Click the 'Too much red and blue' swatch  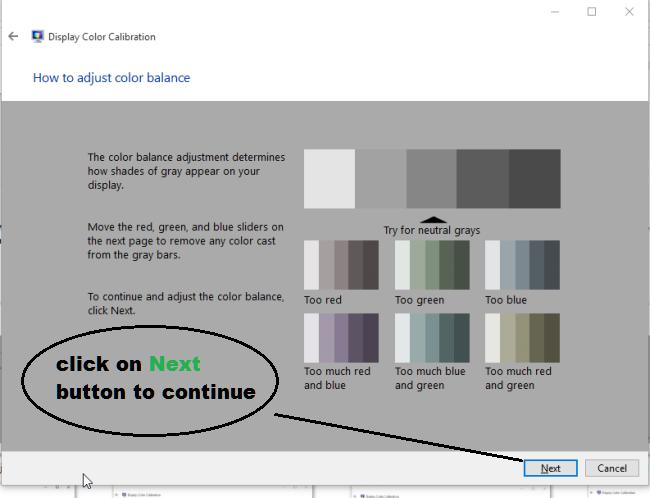341,338
